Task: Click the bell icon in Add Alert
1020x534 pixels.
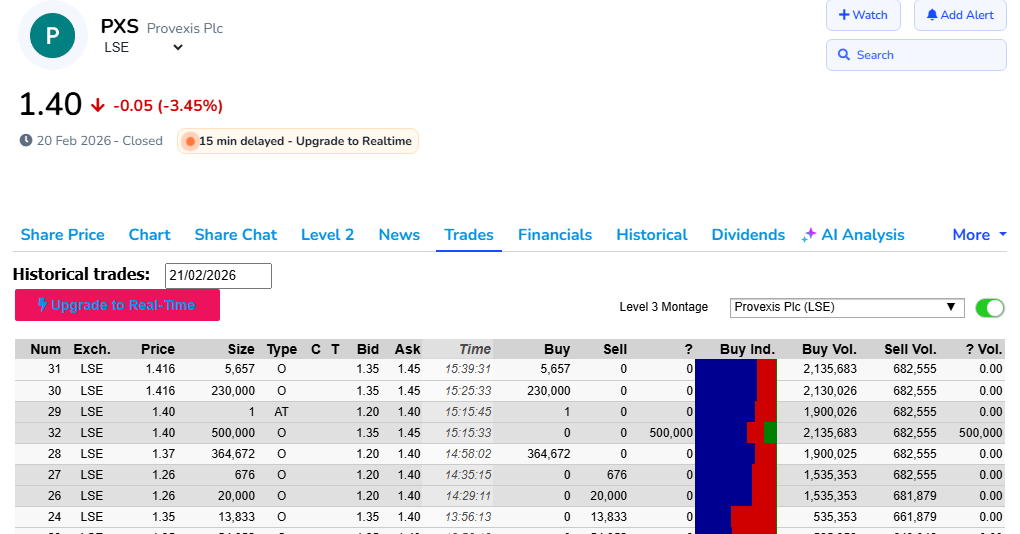Action: click(932, 15)
